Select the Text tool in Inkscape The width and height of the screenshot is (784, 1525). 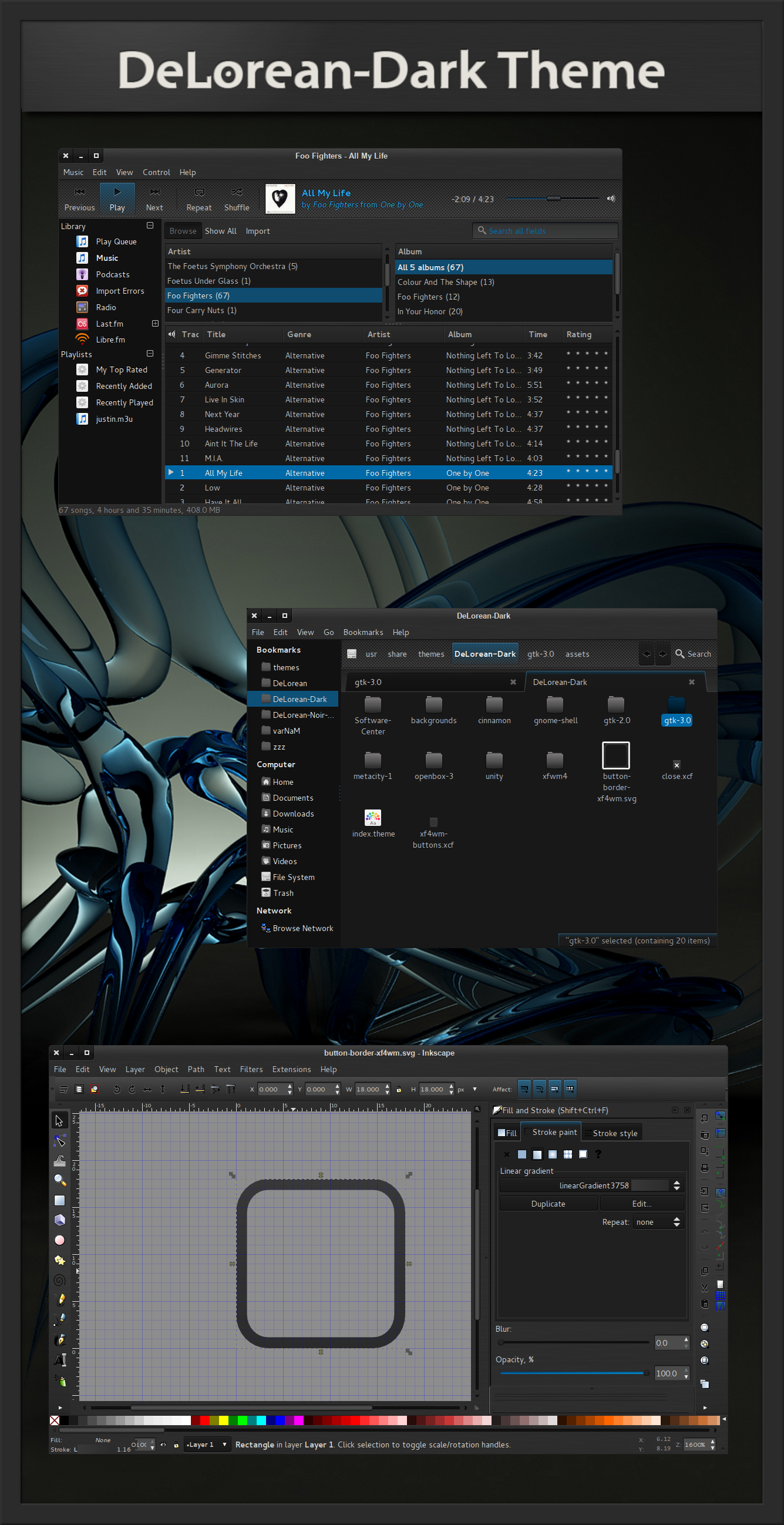tap(60, 1360)
